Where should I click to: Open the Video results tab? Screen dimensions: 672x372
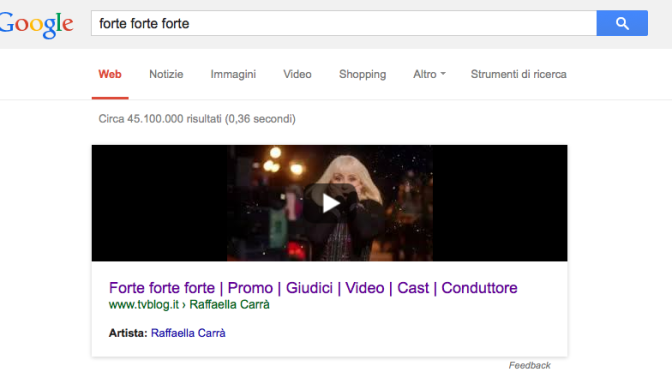(297, 74)
